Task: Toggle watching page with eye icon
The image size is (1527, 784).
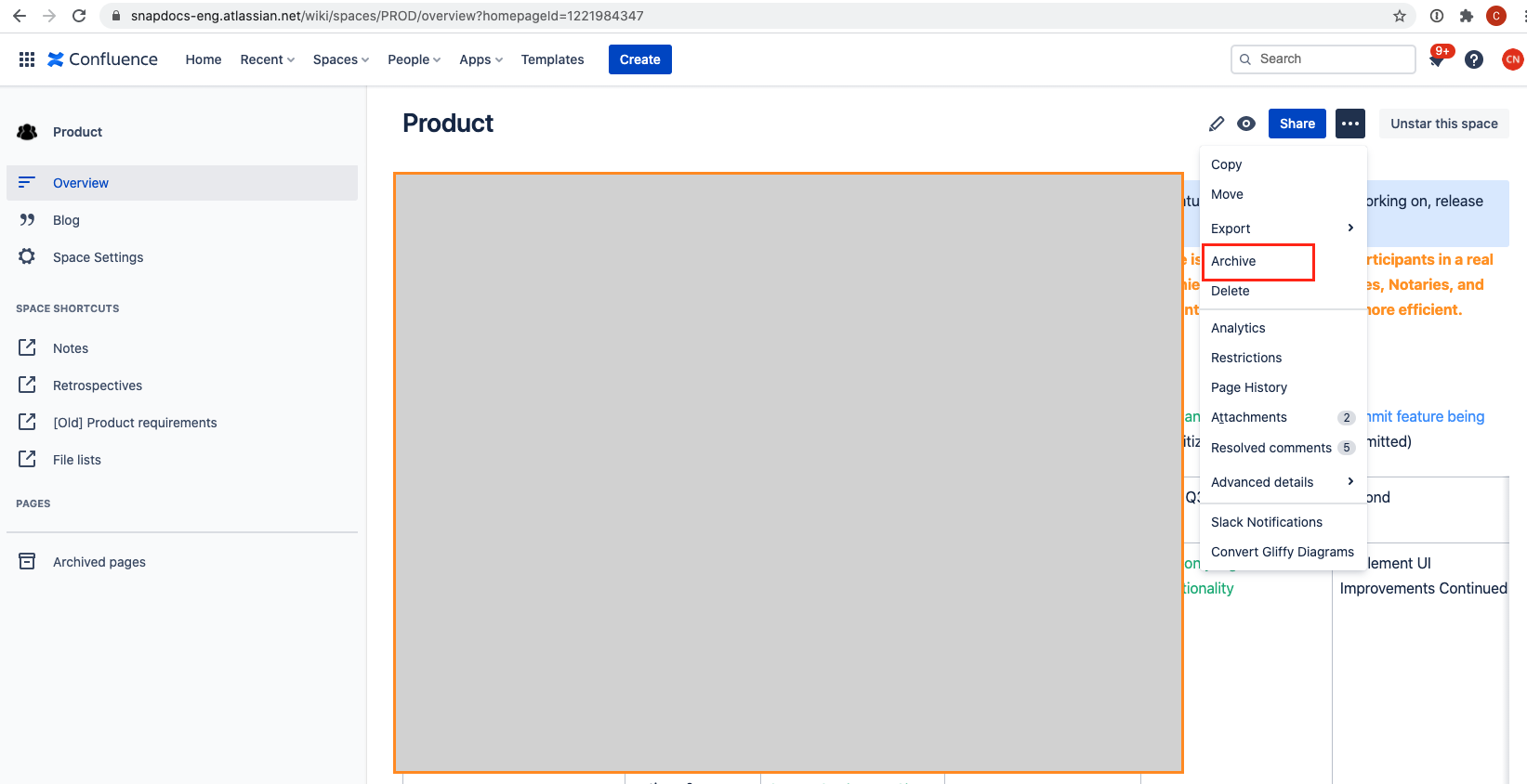Action: (x=1246, y=124)
